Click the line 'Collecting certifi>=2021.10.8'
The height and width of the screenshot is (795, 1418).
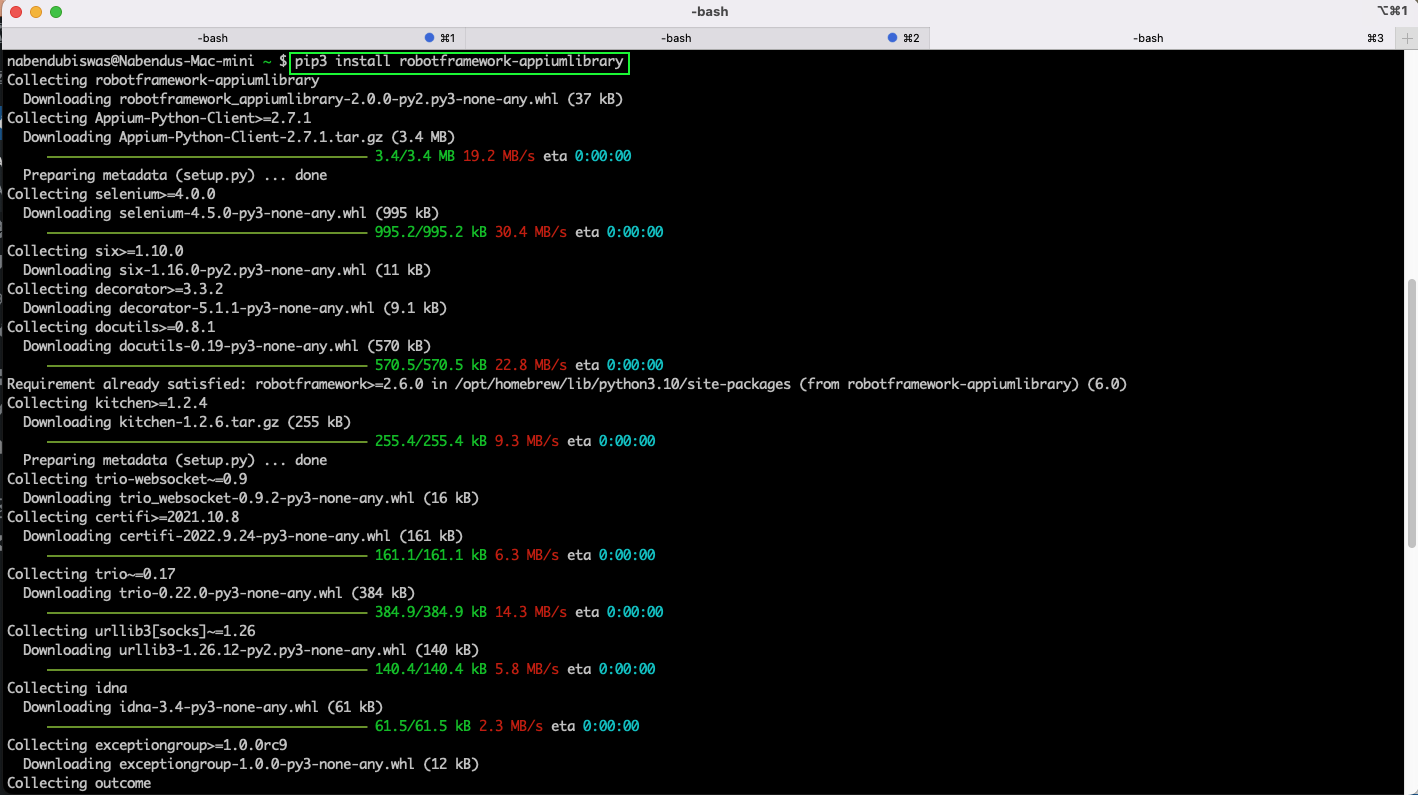tap(123, 517)
